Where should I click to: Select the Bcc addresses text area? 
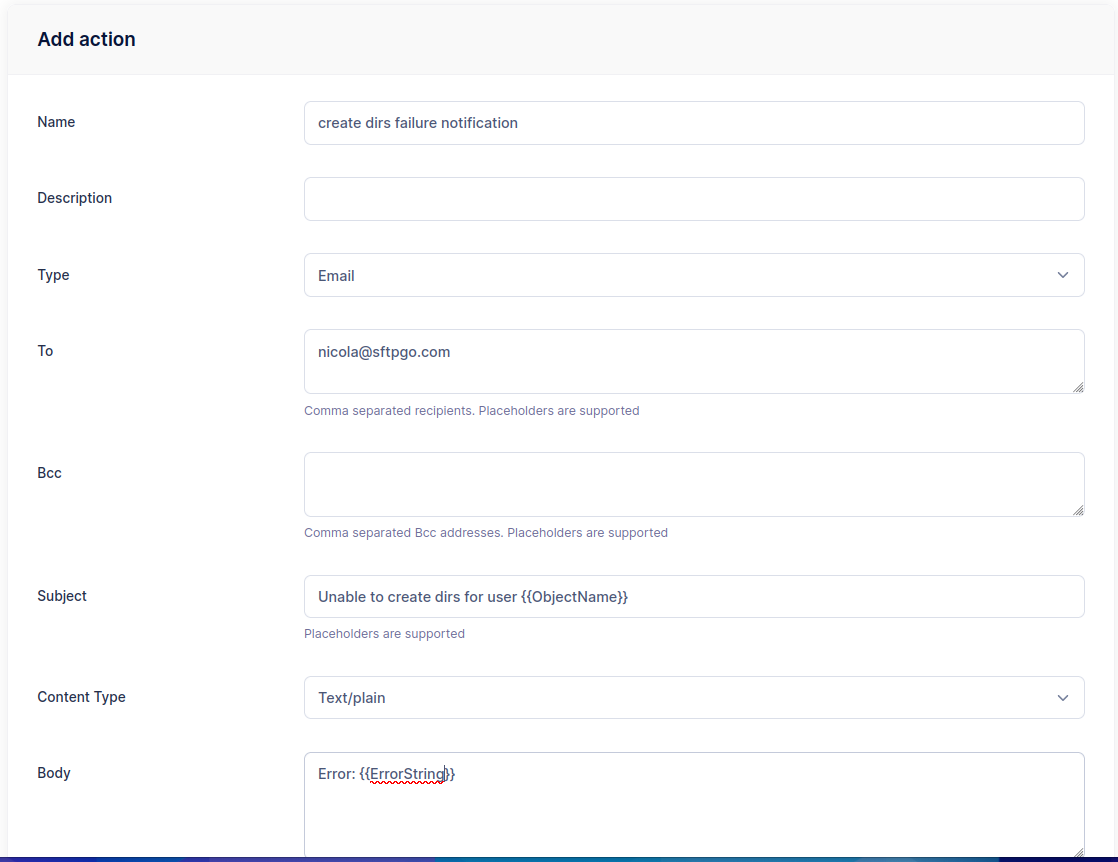694,483
